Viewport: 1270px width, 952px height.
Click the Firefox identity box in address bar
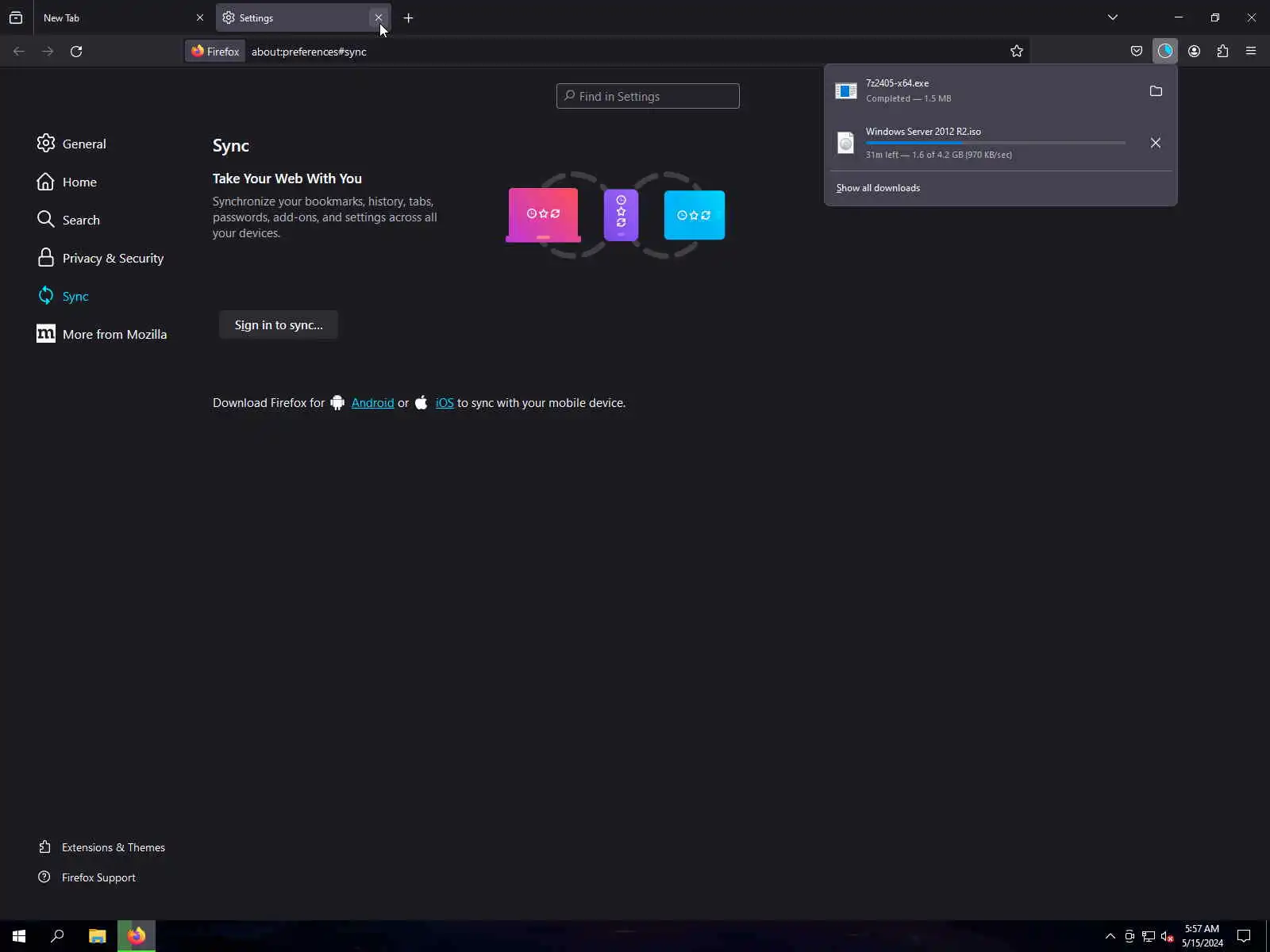pos(215,52)
